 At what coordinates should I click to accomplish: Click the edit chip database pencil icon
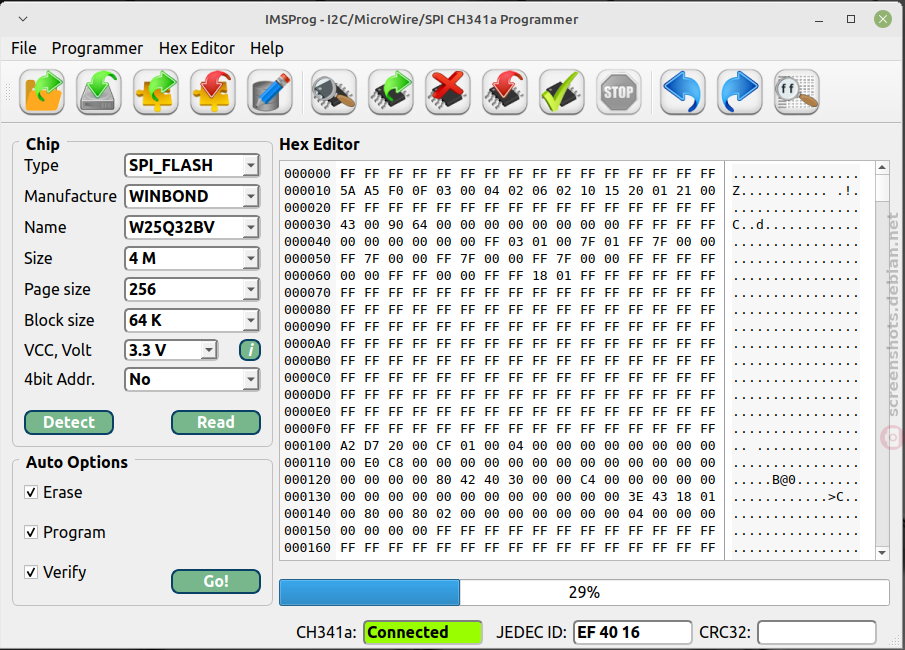point(270,92)
